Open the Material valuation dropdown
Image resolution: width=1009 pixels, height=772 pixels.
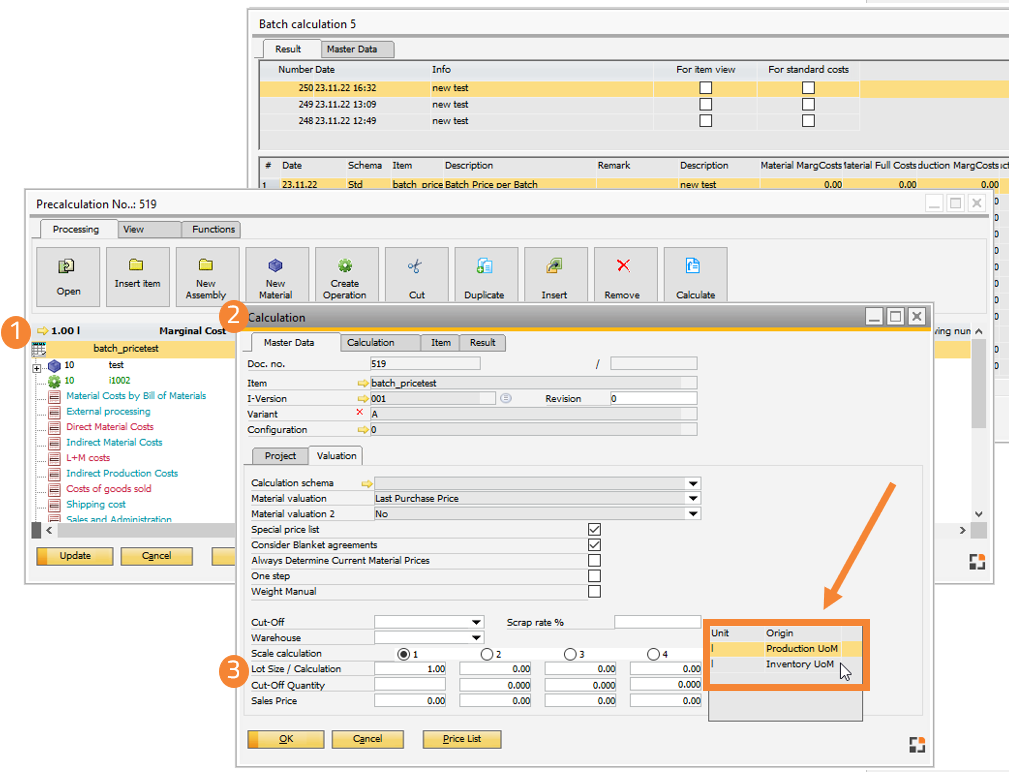coord(694,498)
